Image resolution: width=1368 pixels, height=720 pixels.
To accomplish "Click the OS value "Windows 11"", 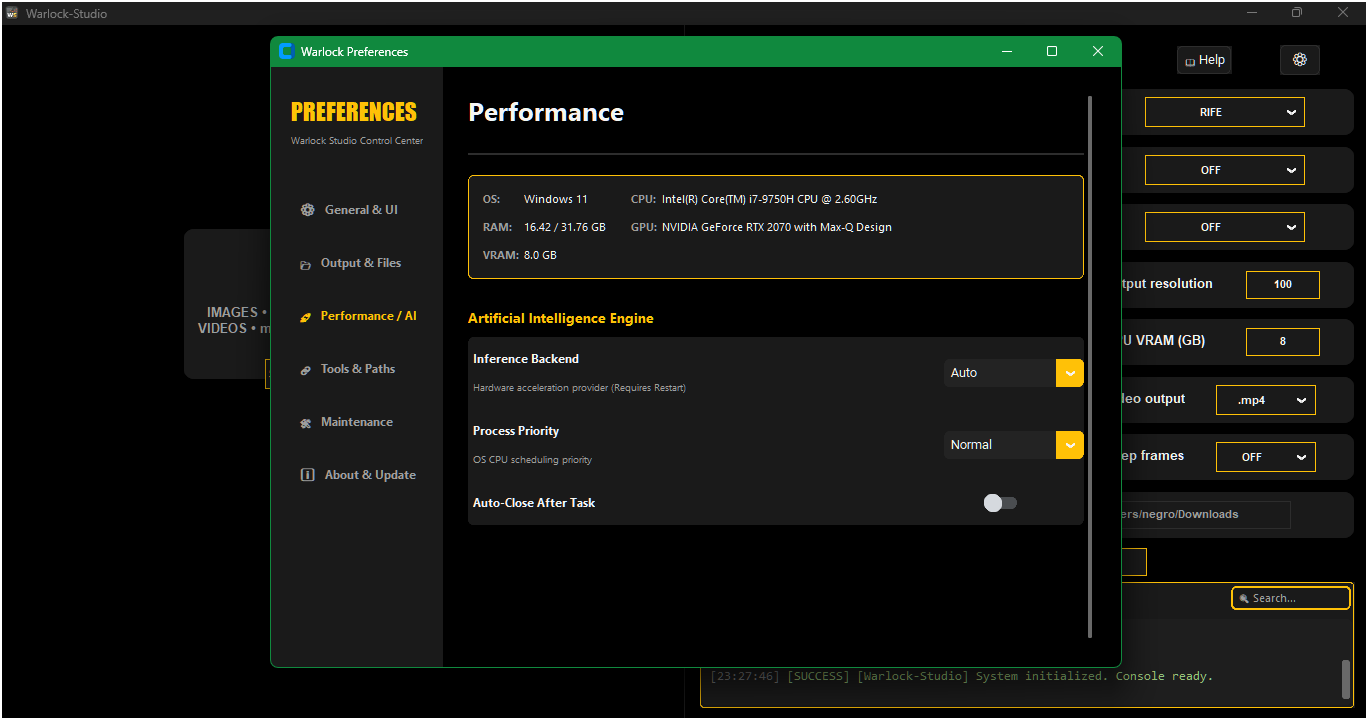I will [x=556, y=199].
